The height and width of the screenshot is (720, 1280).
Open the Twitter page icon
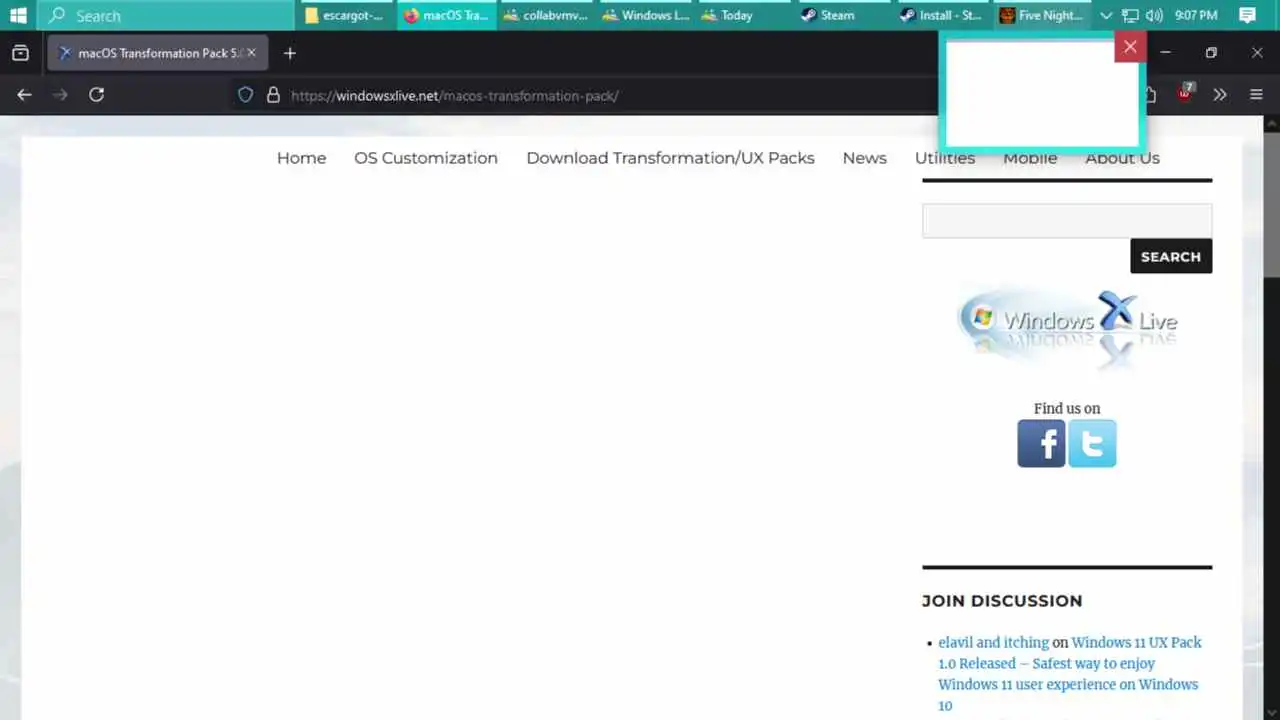(1092, 443)
